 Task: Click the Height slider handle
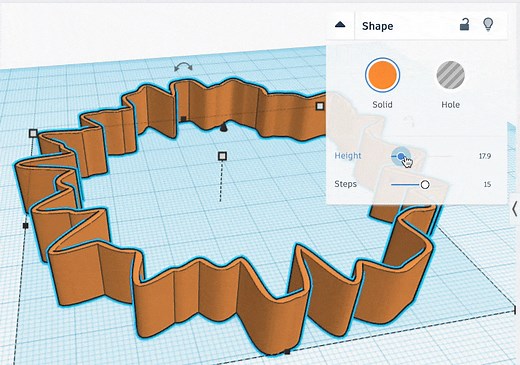pos(401,156)
